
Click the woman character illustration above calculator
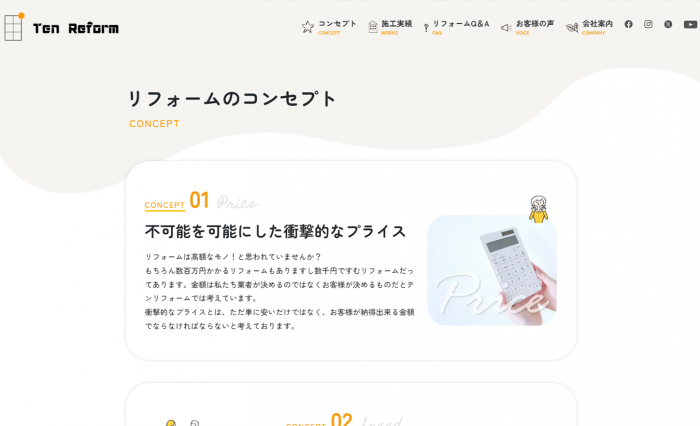[538, 209]
